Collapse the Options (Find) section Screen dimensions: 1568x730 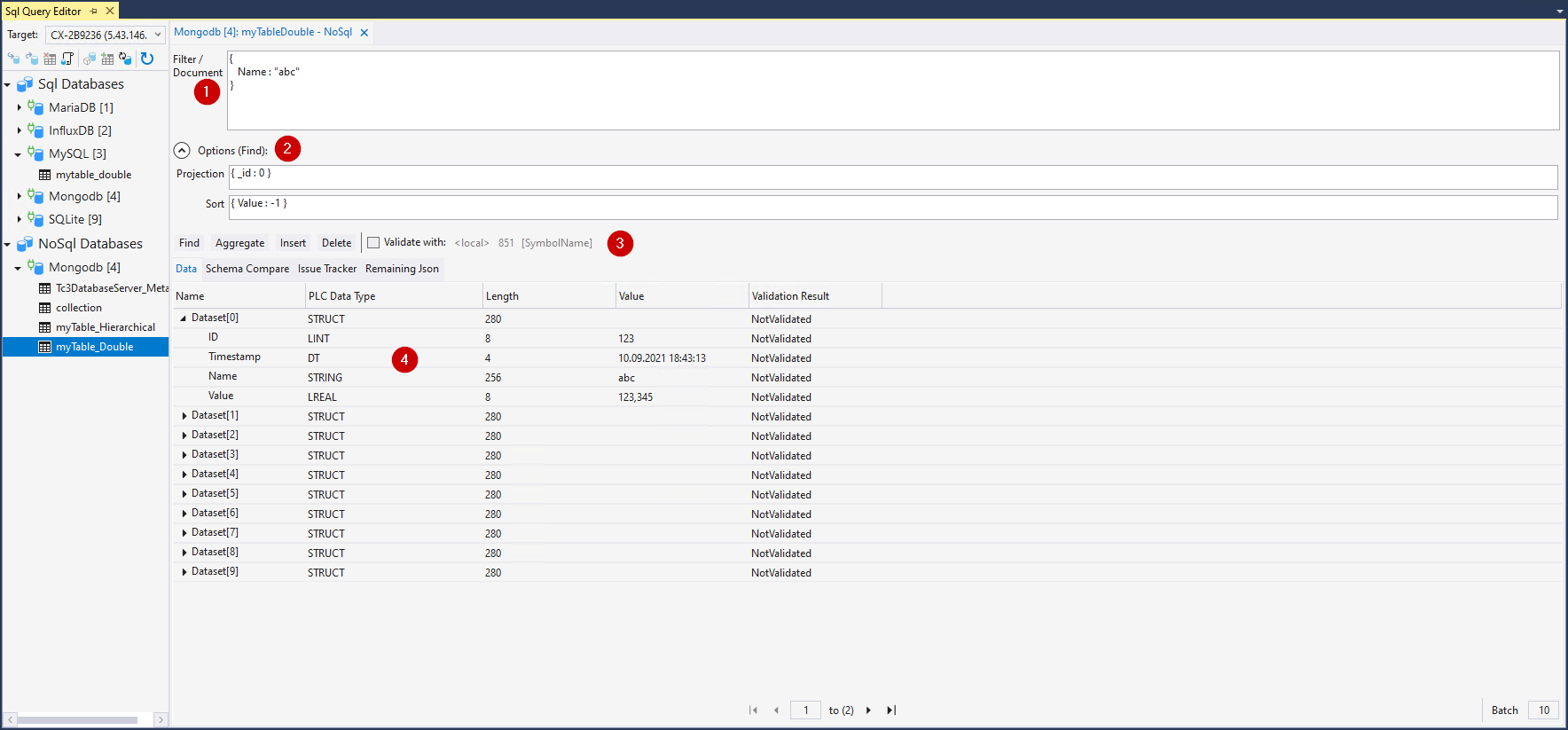(182, 151)
